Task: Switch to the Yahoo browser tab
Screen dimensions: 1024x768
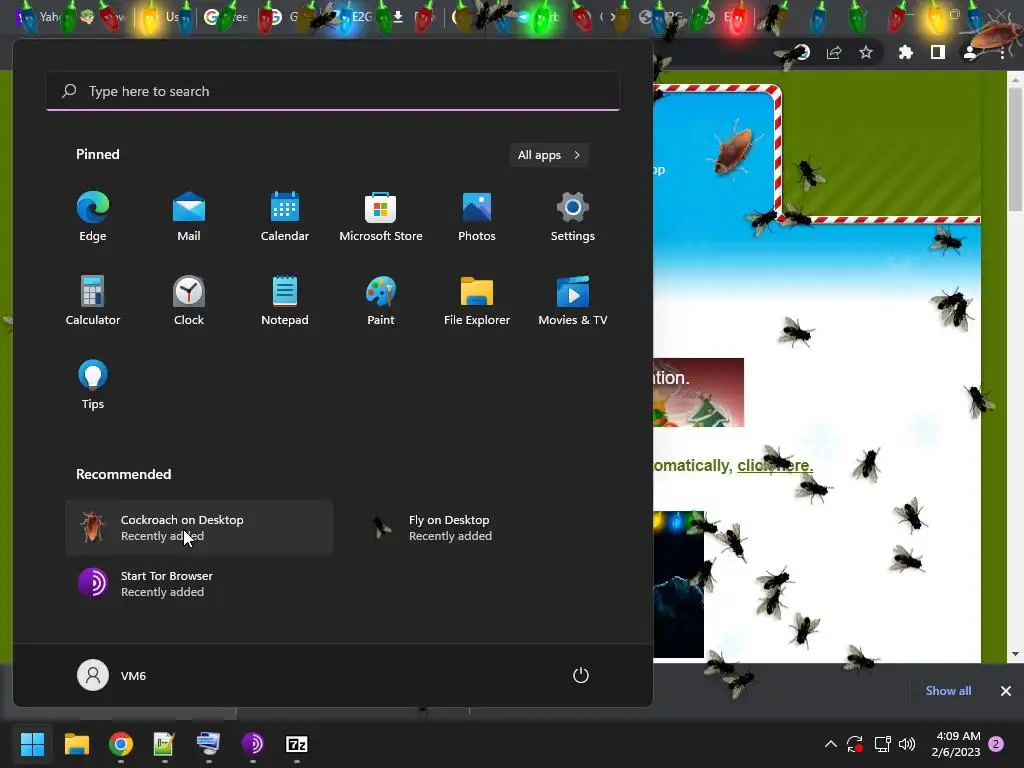Action: 40,16
